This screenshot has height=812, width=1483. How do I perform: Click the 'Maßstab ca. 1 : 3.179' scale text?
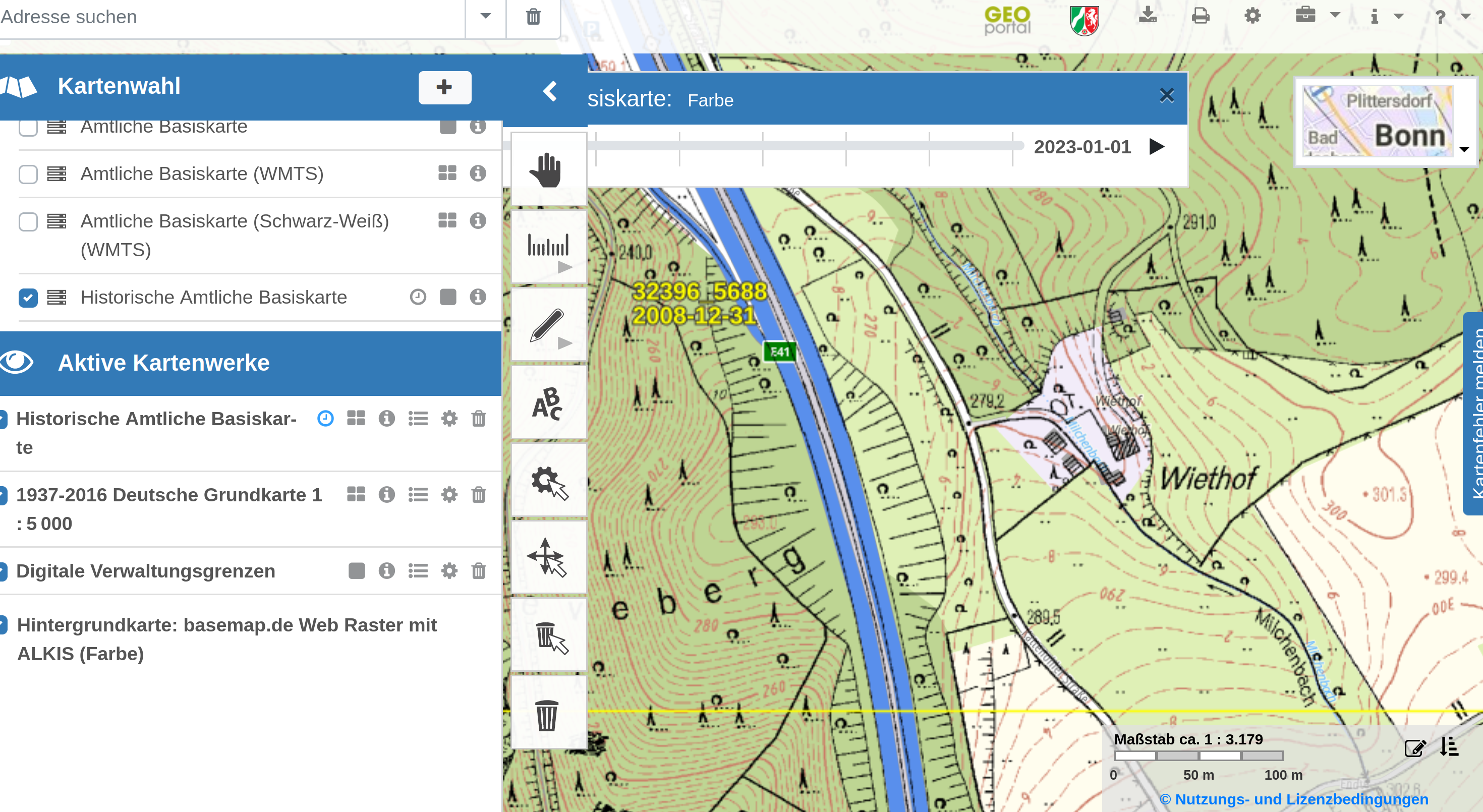pyautogui.click(x=1188, y=739)
